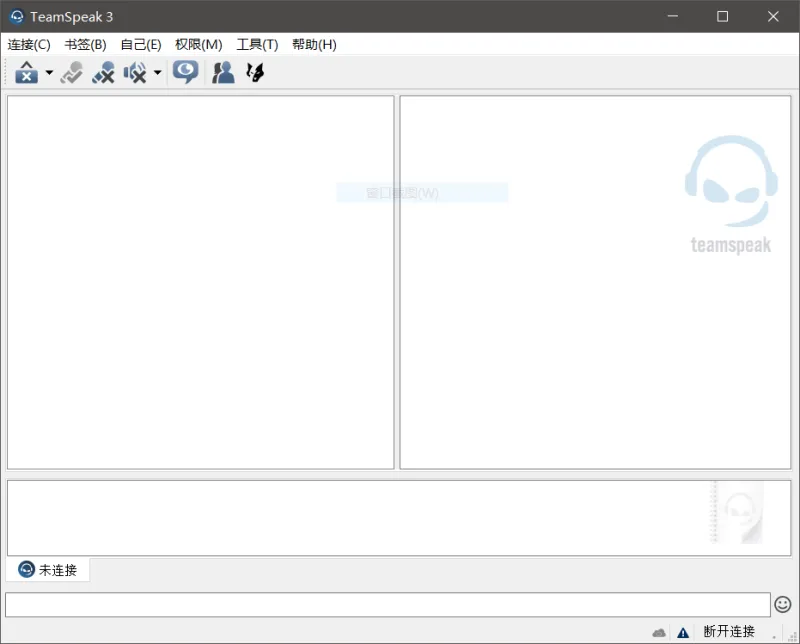
Task: Minimize the TeamSpeak 3 window
Action: tap(673, 16)
